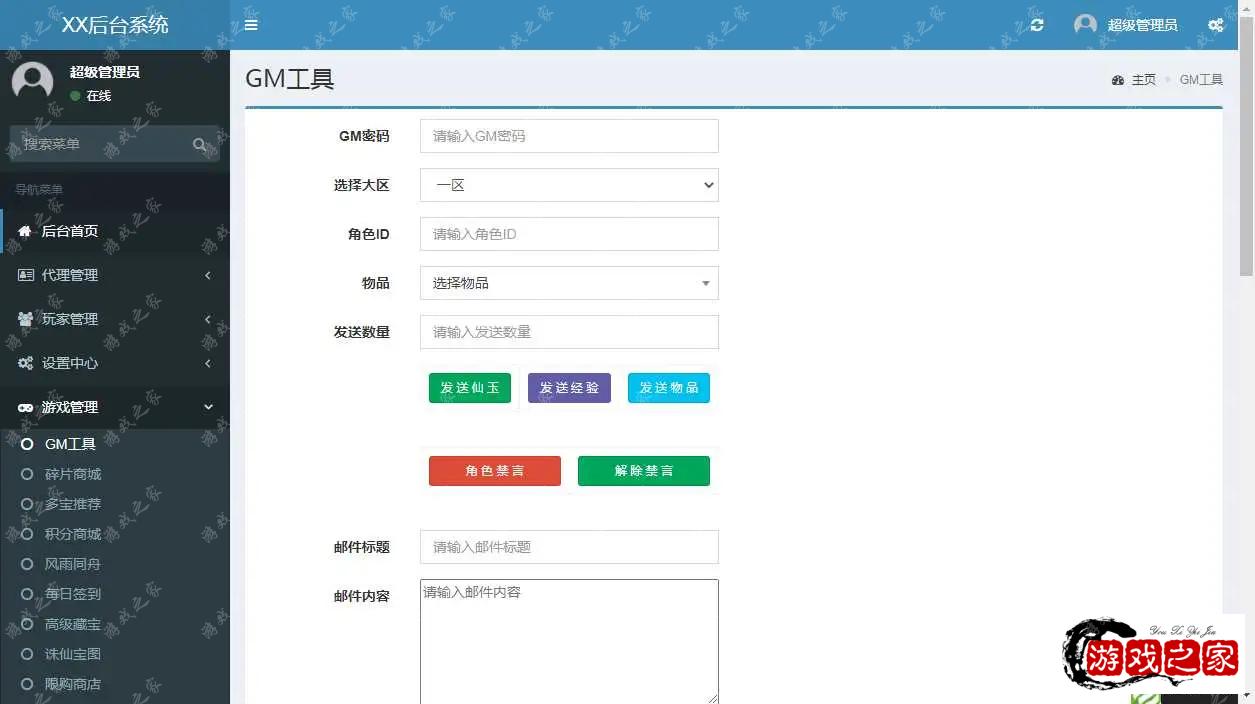Open settings gears icon at top right
Viewport: 1255px width, 704px height.
click(x=1215, y=25)
